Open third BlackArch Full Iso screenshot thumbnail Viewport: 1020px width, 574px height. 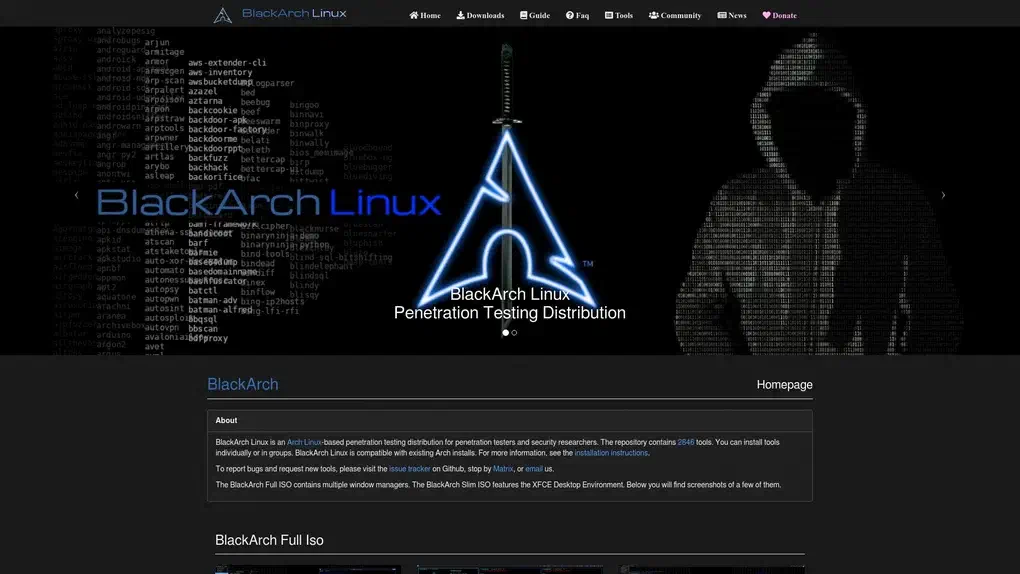(712, 569)
